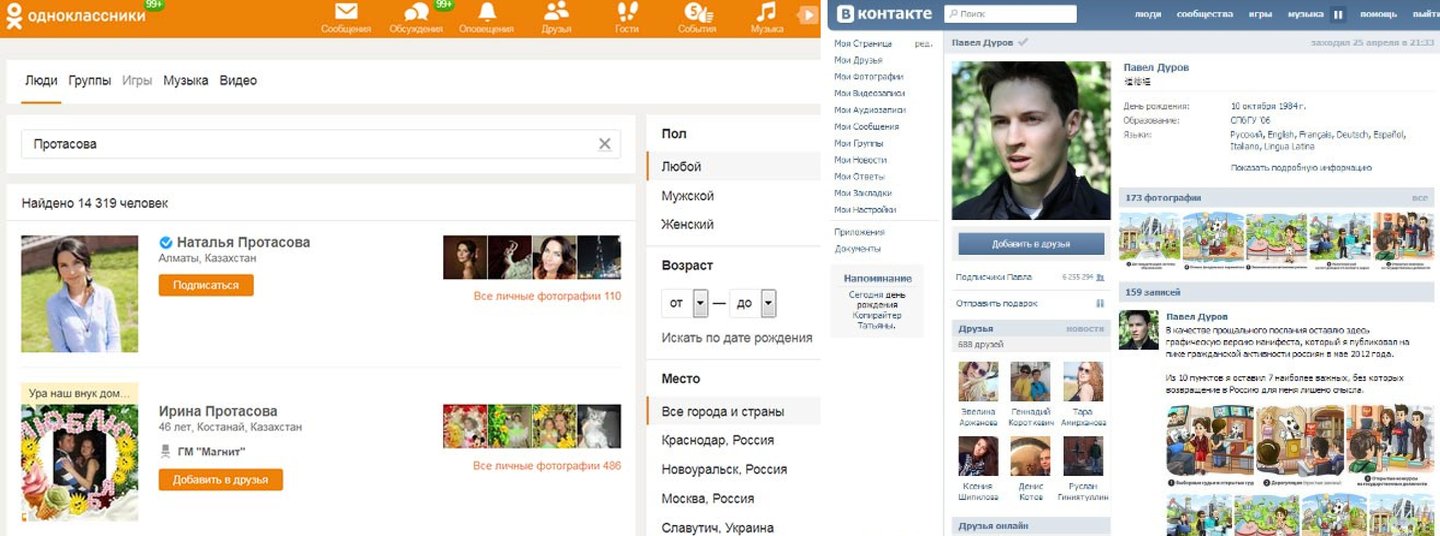Open Мои Сообщения in VK sidebar
Image resolution: width=1440 pixels, height=536 pixels.
coord(867,127)
